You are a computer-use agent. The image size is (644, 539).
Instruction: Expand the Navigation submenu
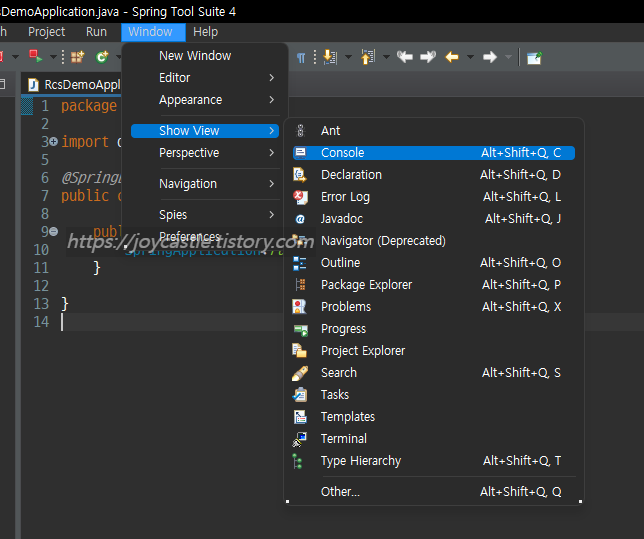click(205, 184)
